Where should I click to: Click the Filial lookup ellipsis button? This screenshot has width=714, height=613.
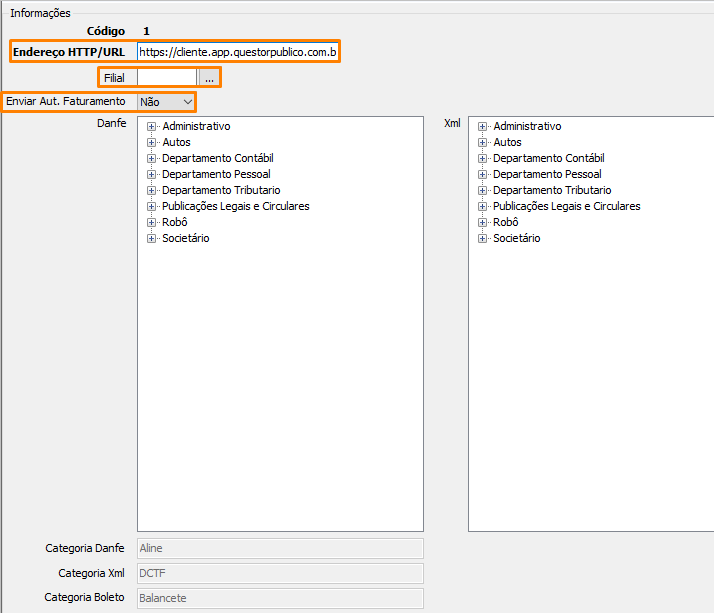209,78
